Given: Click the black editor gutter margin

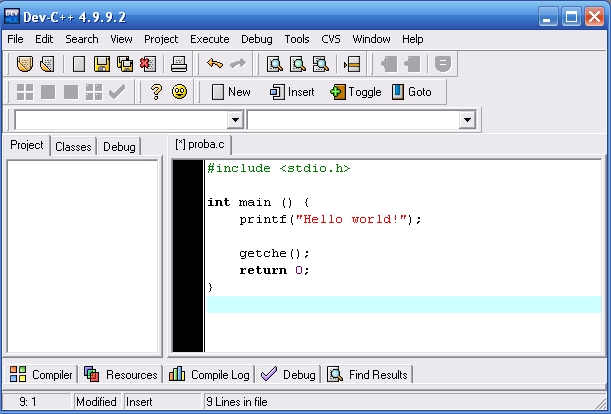Looking at the screenshot, I should [x=188, y=256].
